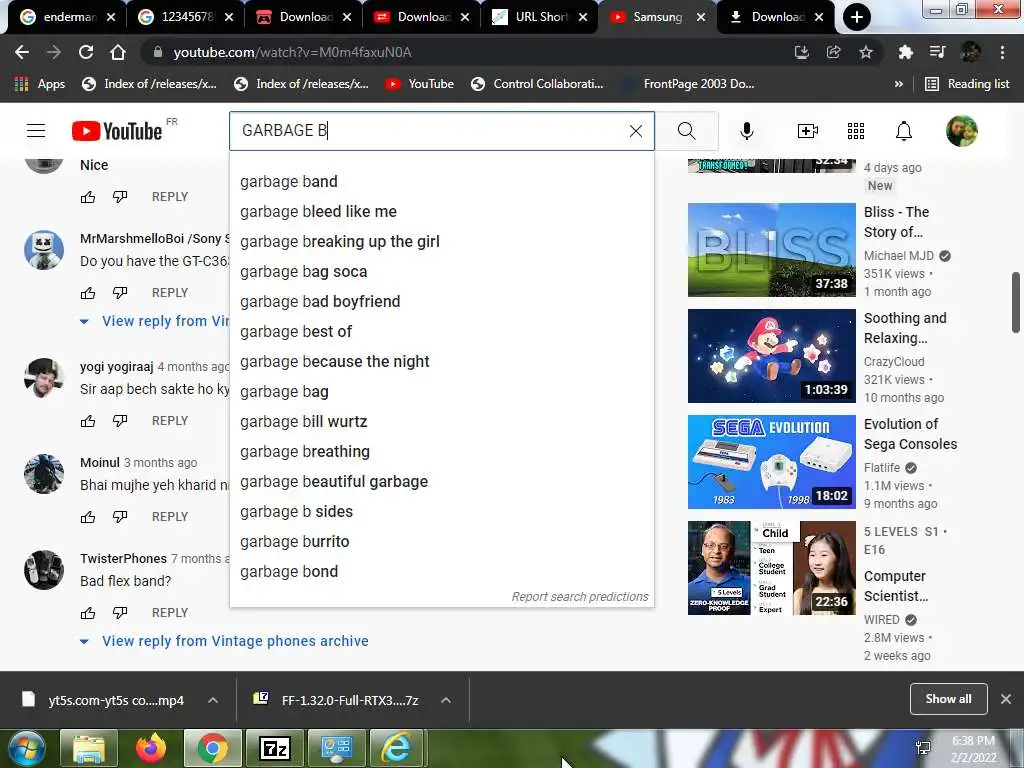Switch to the 12345678 Google tab
1024x768 pixels.
coord(185,17)
